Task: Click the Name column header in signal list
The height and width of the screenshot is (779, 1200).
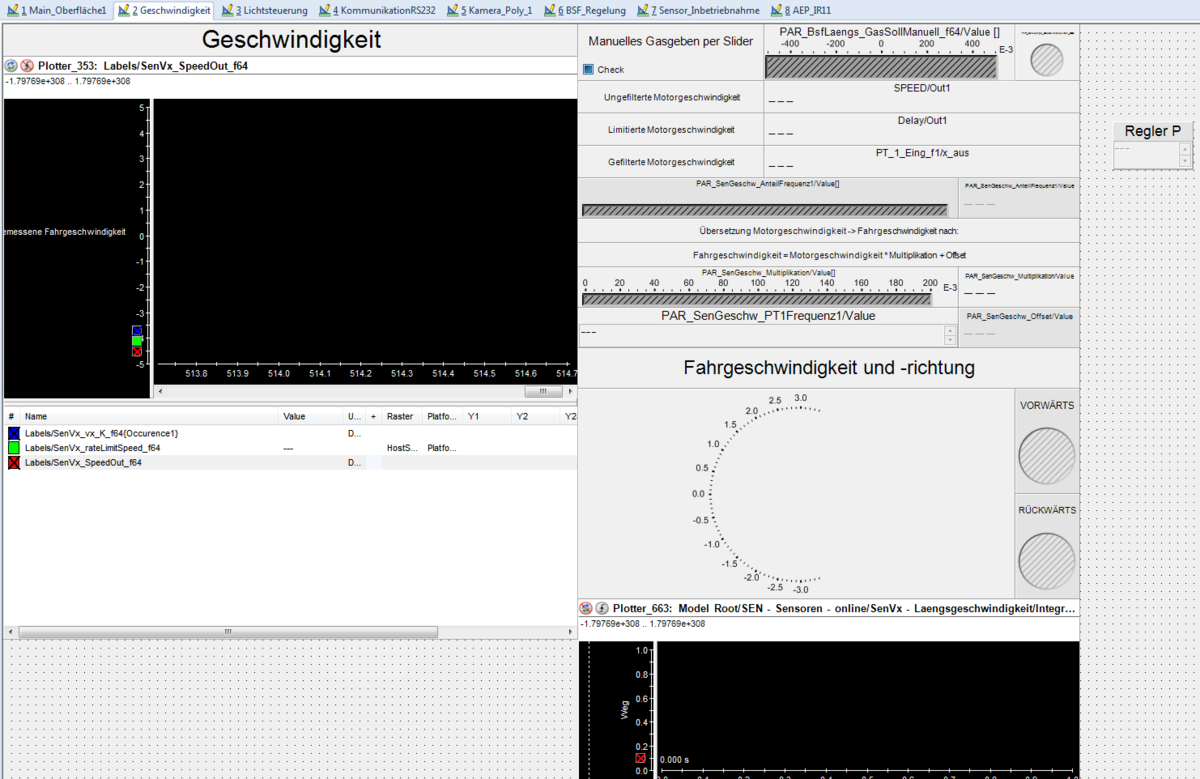Action: click(36, 416)
